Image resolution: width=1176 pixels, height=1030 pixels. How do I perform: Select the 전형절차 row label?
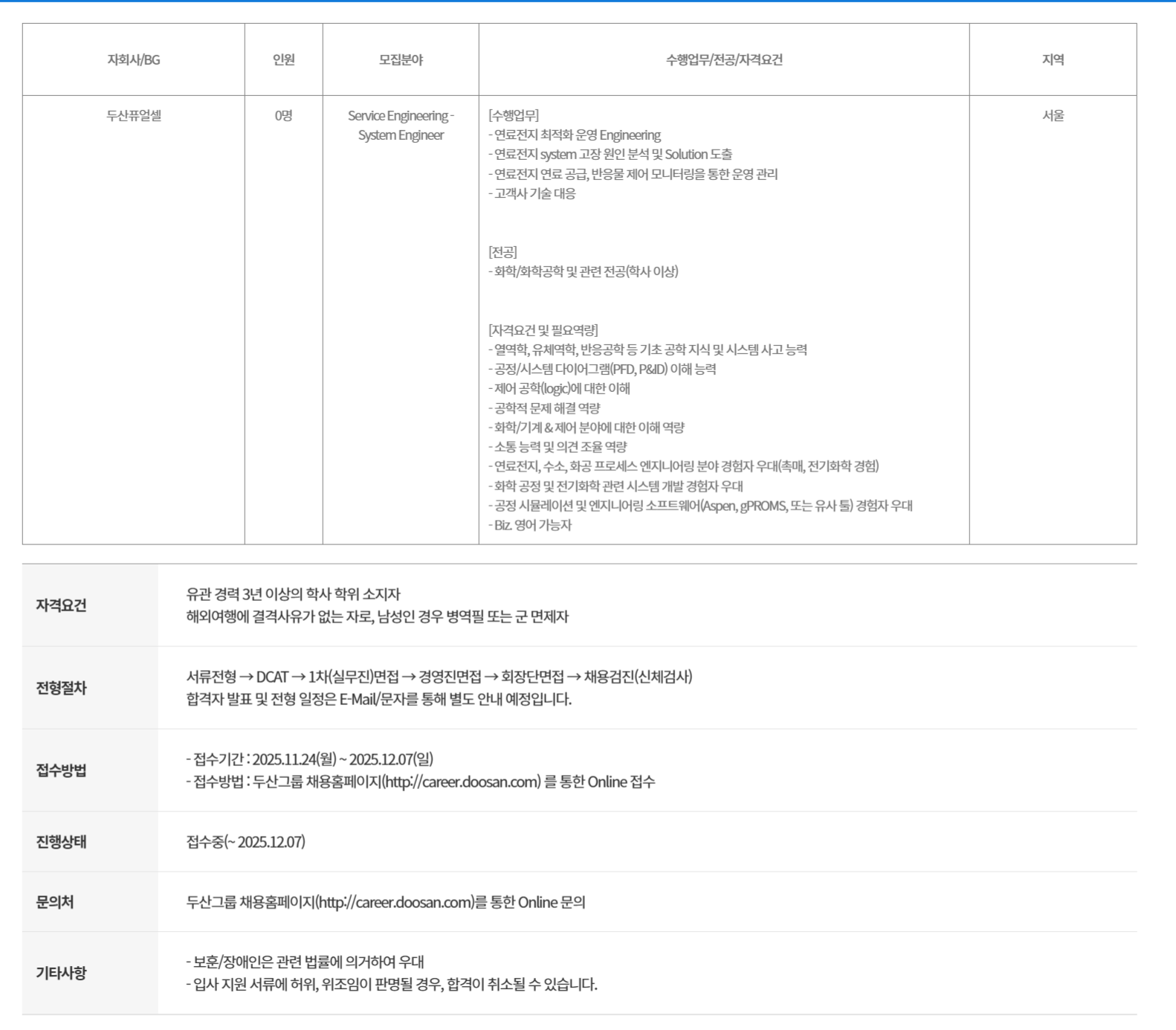click(61, 688)
